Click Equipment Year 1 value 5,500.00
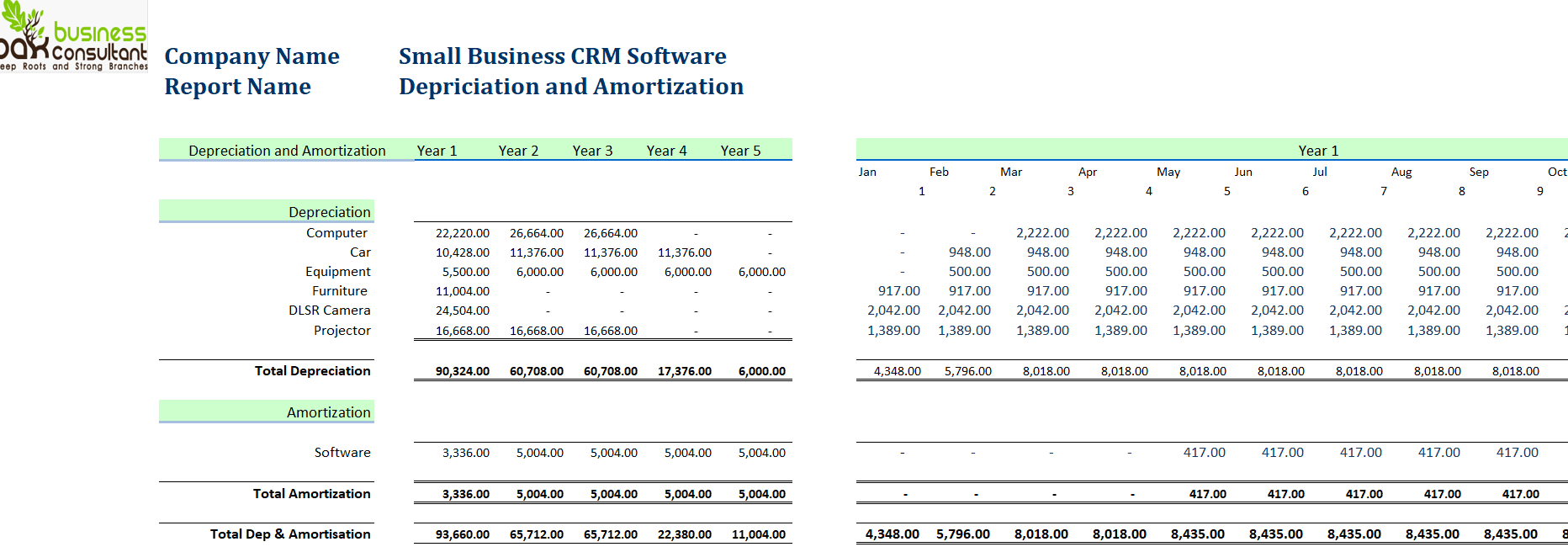 [465, 272]
